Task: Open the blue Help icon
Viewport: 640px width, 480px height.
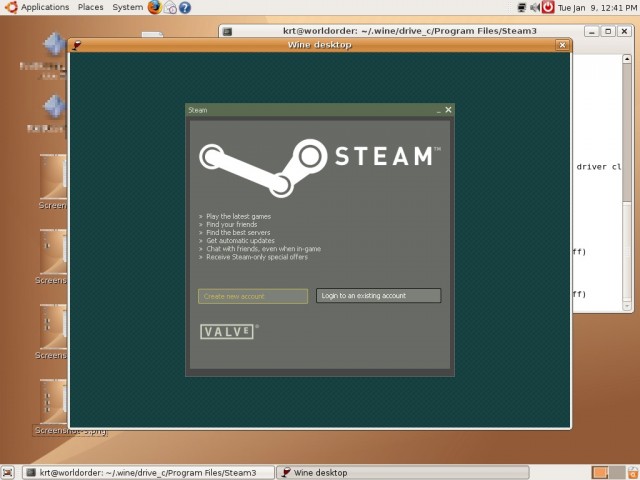Action: click(185, 8)
